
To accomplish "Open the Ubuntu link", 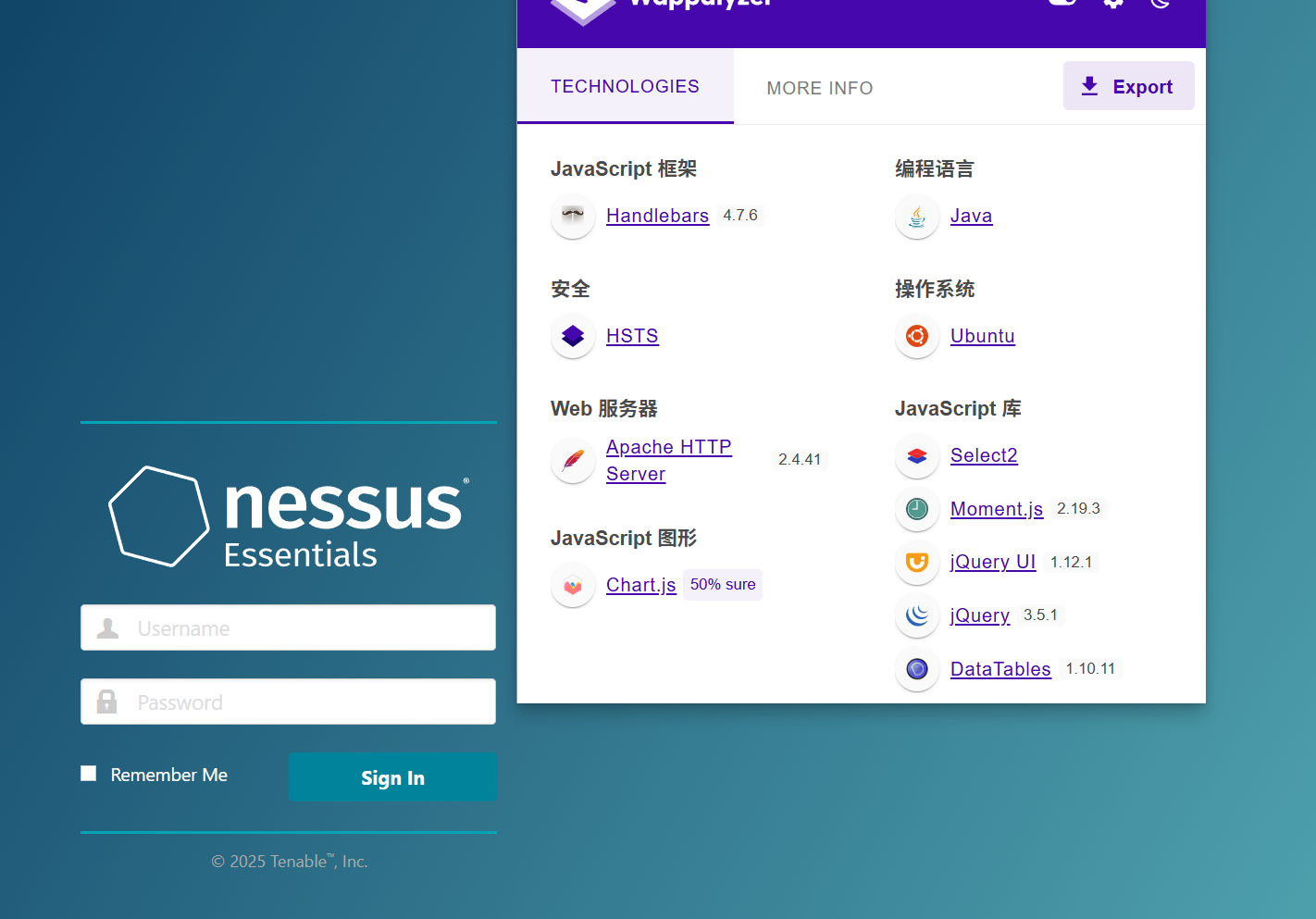I will pos(983,336).
